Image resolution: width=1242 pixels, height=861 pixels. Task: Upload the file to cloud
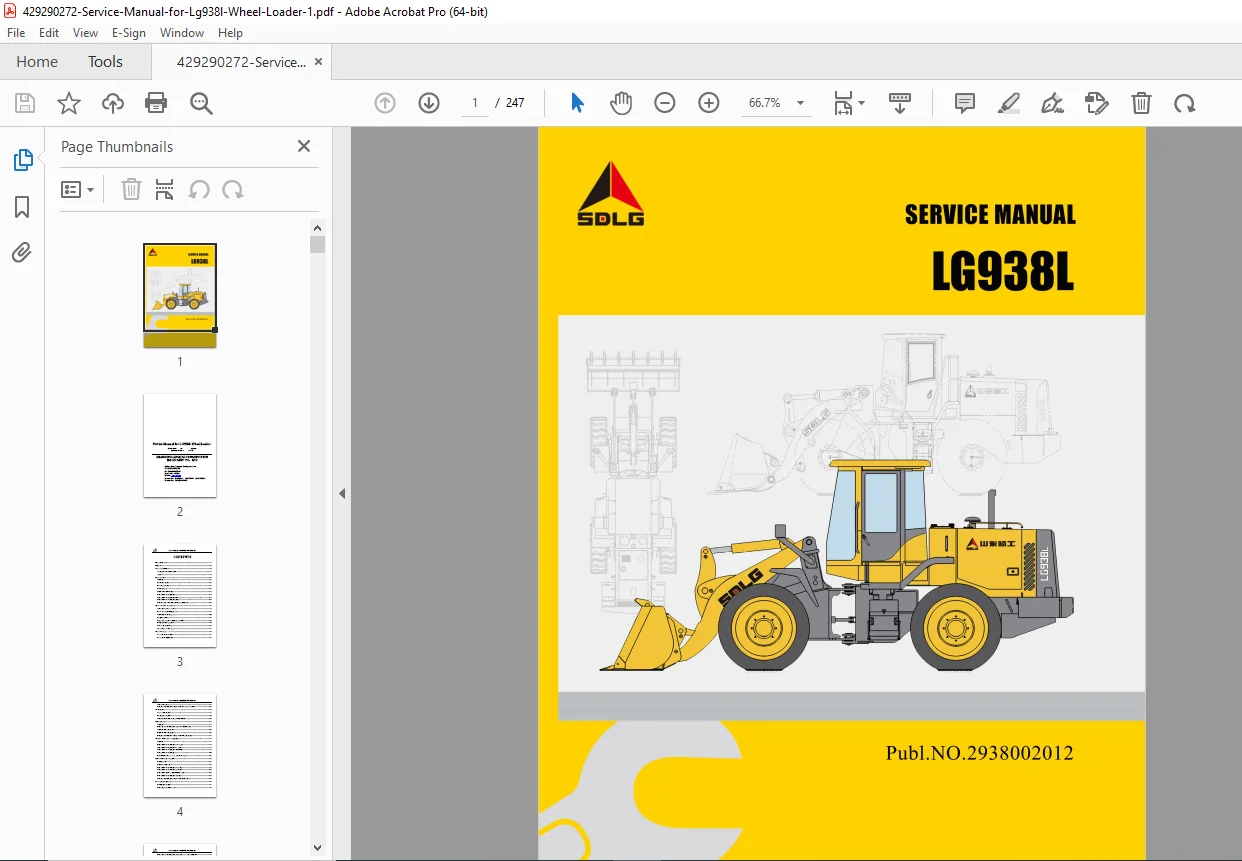[x=113, y=103]
